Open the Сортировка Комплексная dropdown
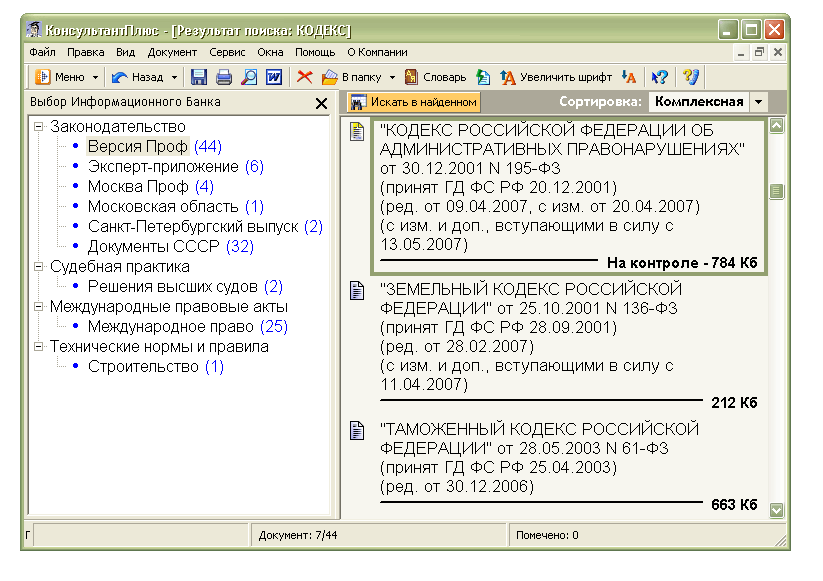 tap(759, 102)
